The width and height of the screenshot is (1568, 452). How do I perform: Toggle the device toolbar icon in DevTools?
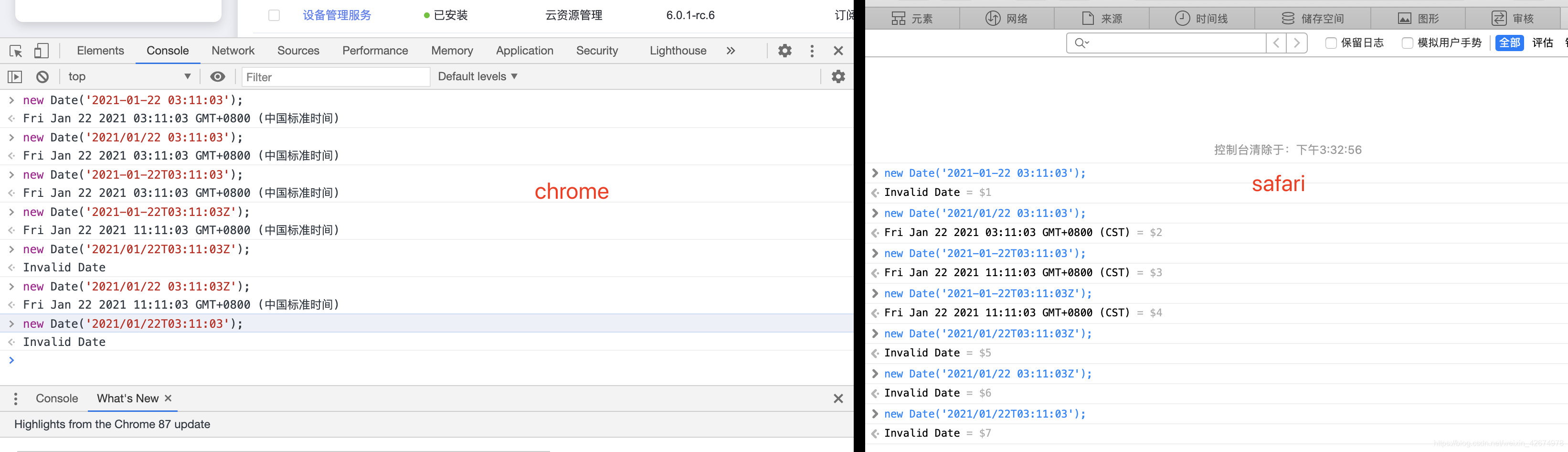[41, 51]
